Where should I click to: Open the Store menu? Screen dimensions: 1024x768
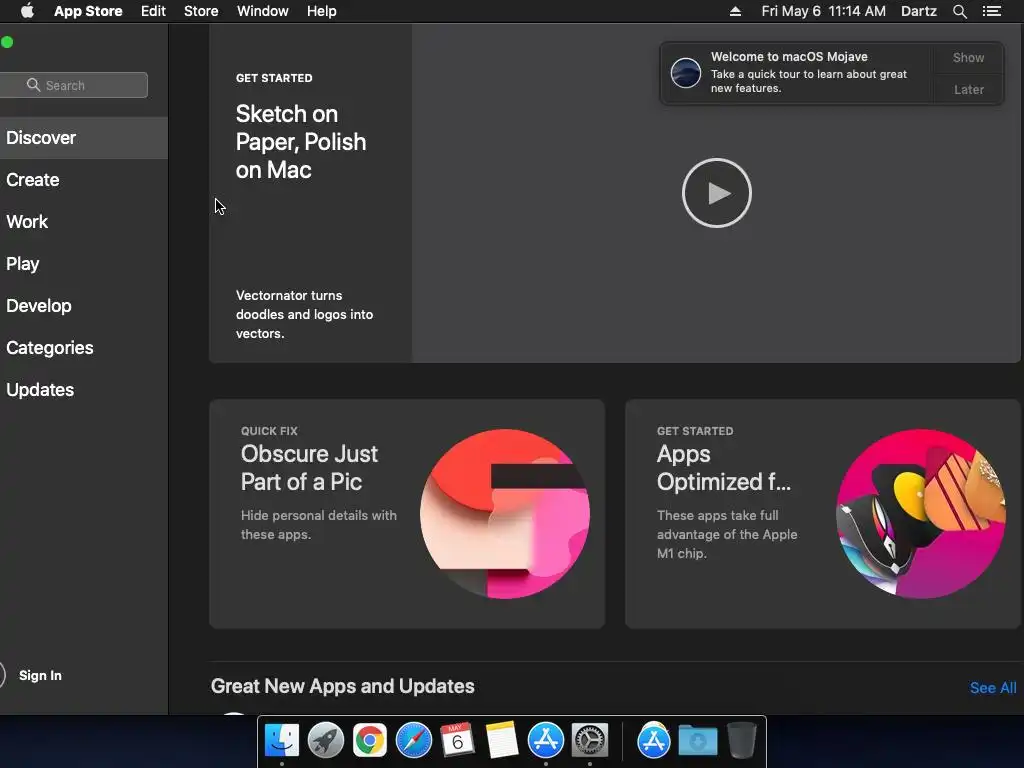click(201, 11)
